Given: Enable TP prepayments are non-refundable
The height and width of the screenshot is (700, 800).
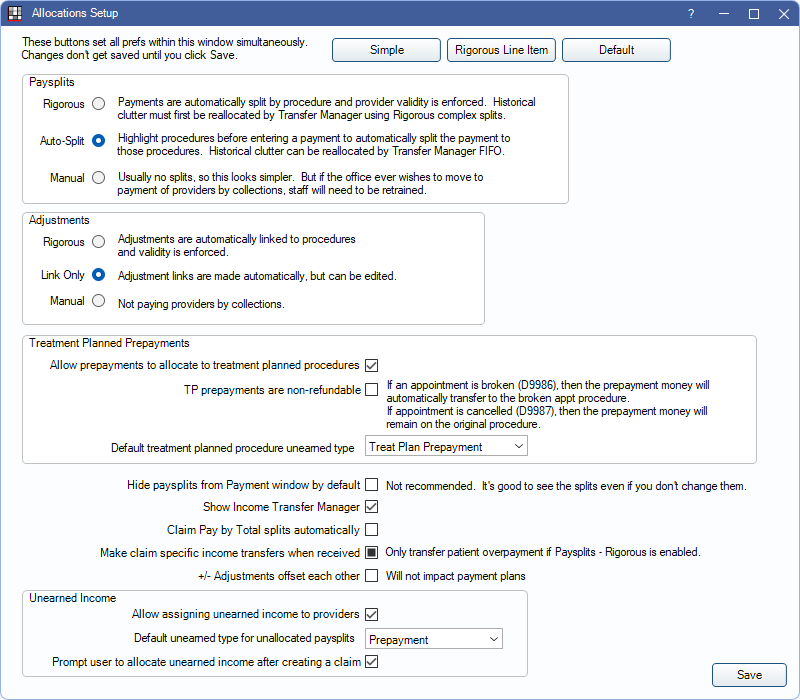Looking at the screenshot, I should 371,389.
